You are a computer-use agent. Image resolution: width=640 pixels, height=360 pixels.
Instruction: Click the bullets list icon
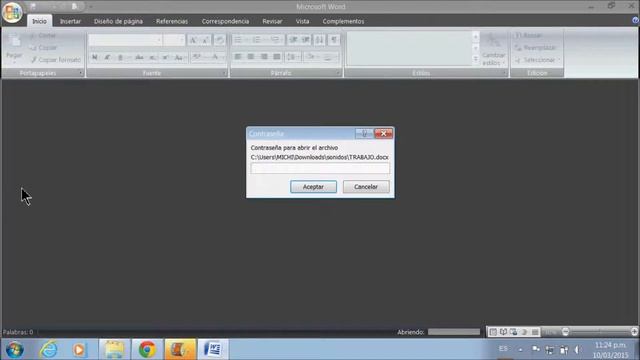(x=238, y=40)
